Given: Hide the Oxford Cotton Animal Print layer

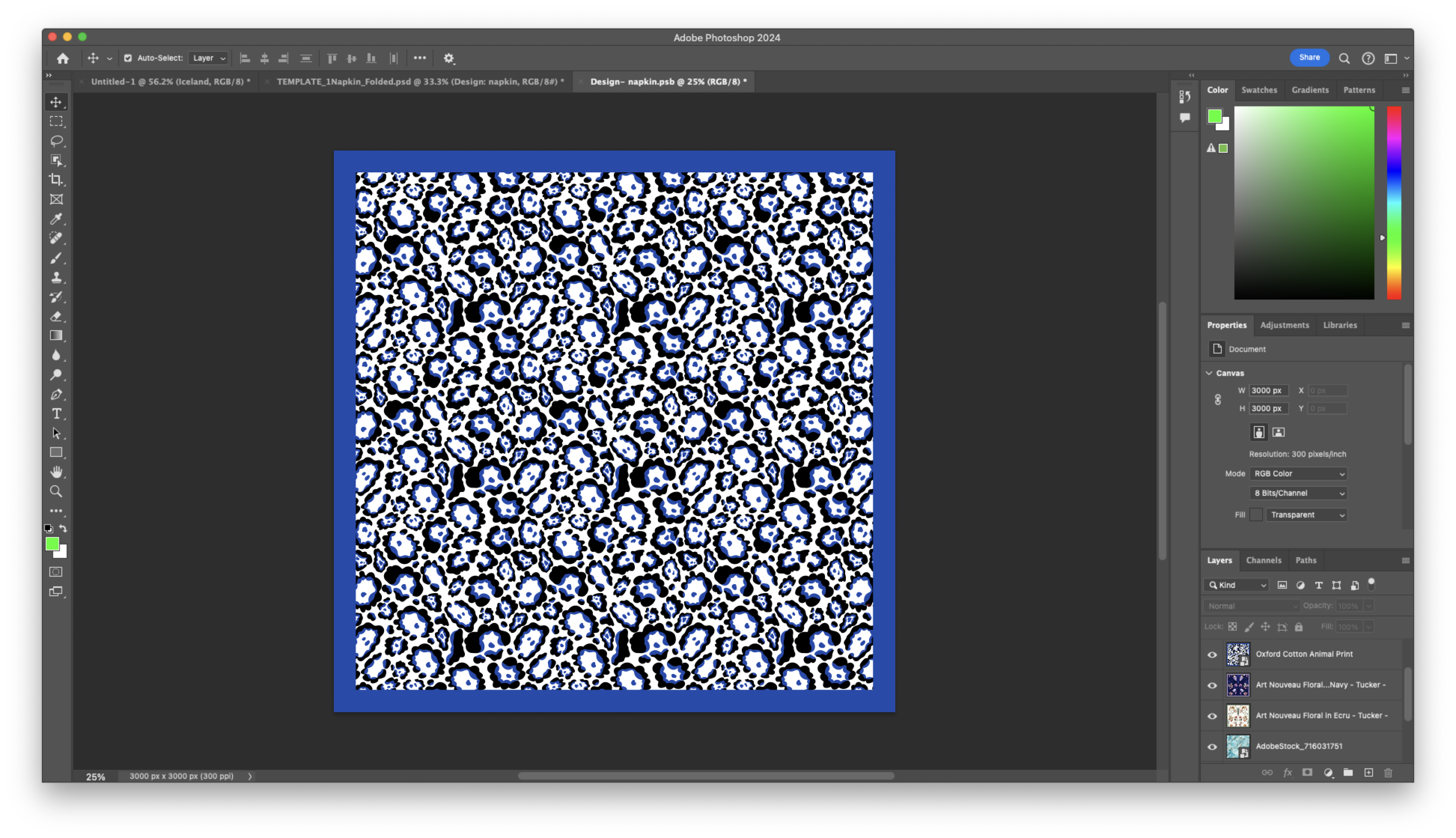Looking at the screenshot, I should [x=1212, y=655].
